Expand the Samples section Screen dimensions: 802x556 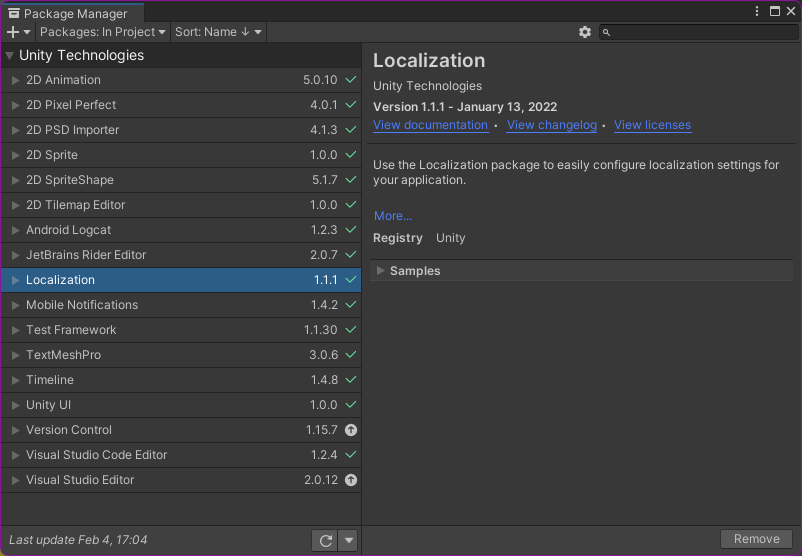point(381,271)
